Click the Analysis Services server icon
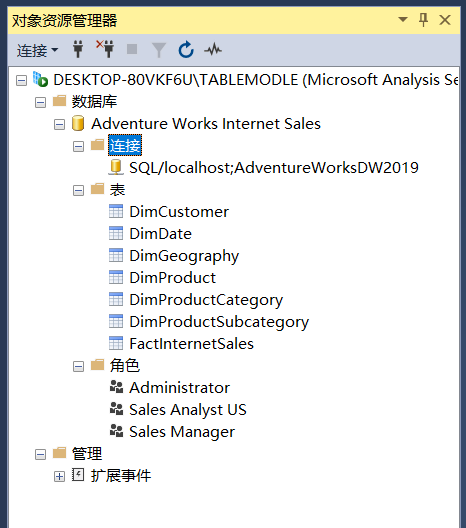Screen dimensions: 466x528 coord(40,79)
